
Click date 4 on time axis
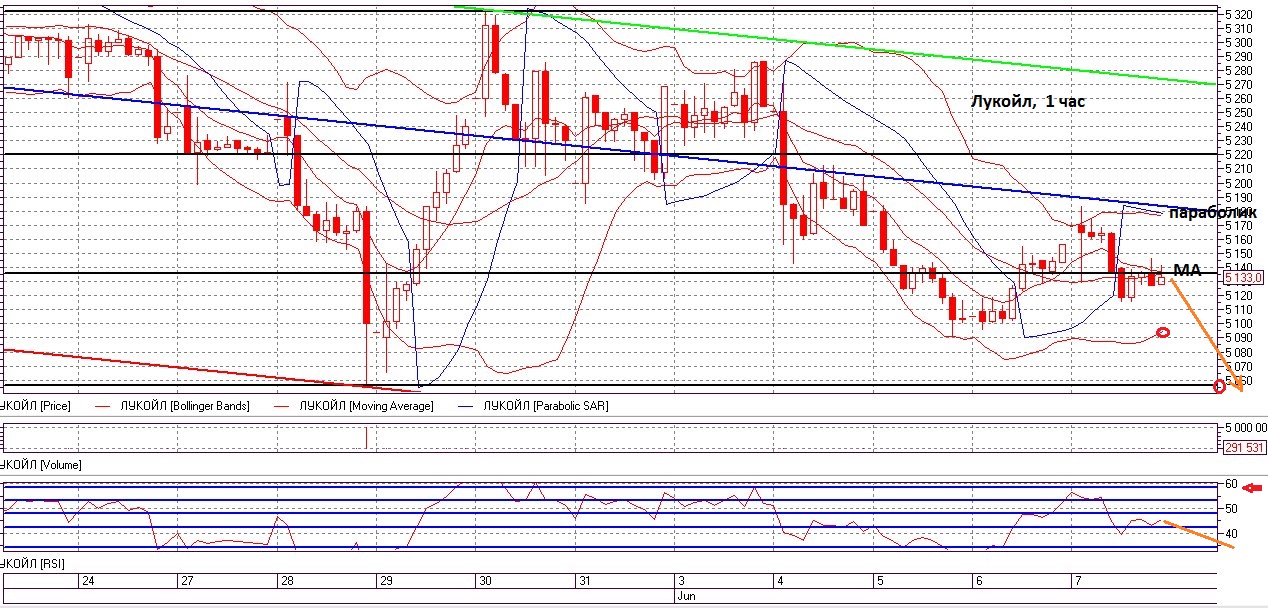[x=780, y=580]
